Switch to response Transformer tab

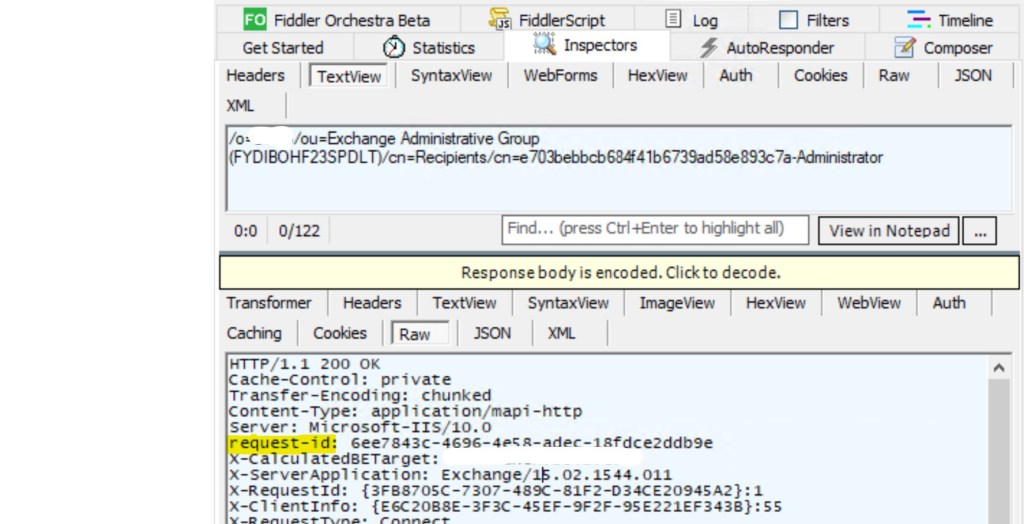click(269, 303)
